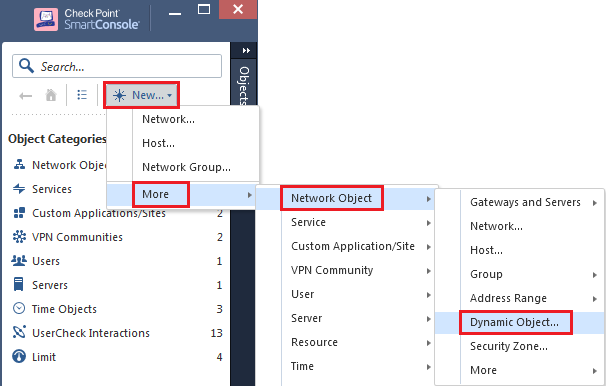Click the Time Objects clock icon
Viewport: 606px width, 386px height.
pyautogui.click(x=19, y=308)
